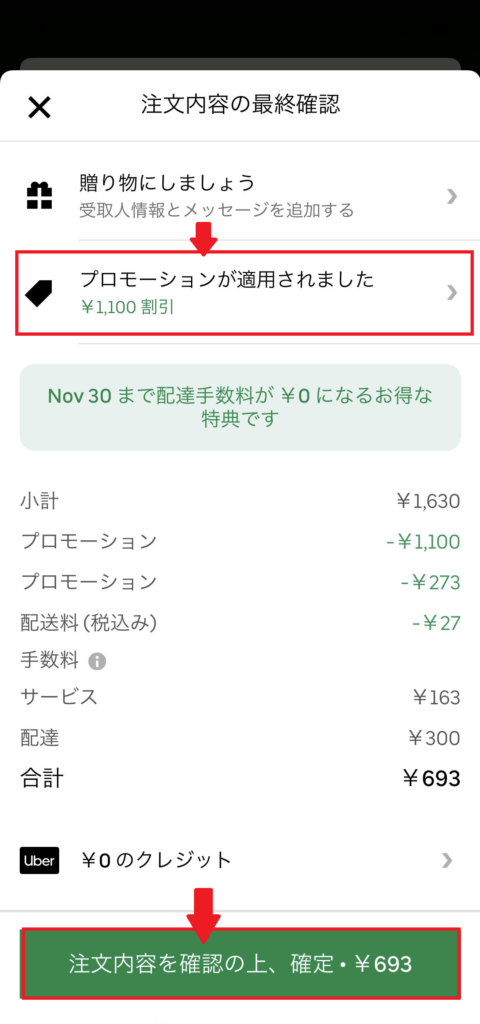The height and width of the screenshot is (1024, 480).
Task: Open プロモーションが適用されました details
Action: [244, 292]
